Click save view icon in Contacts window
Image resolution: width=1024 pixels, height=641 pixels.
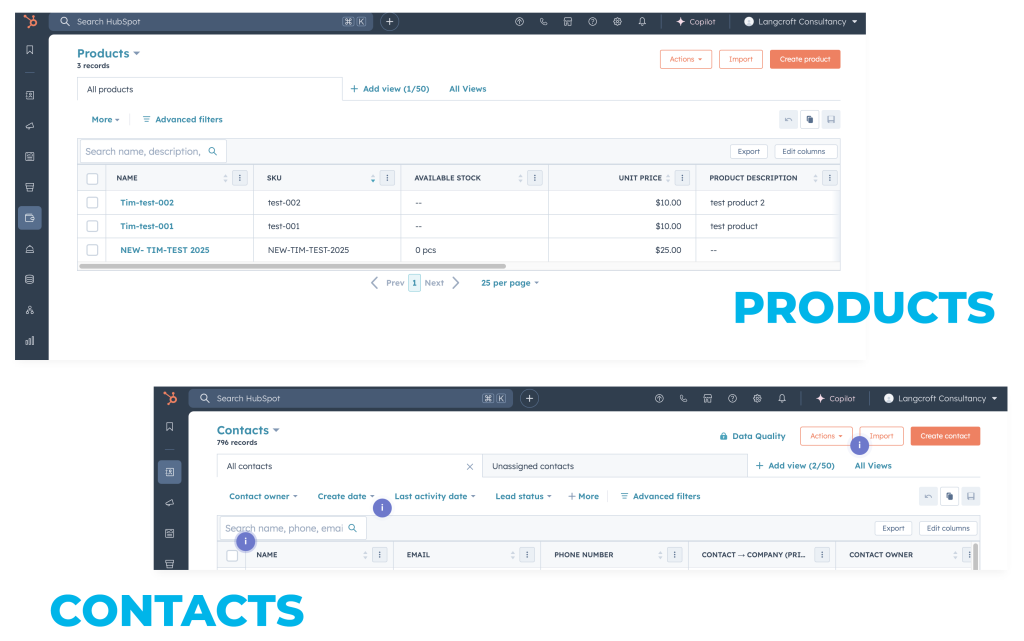tap(971, 496)
